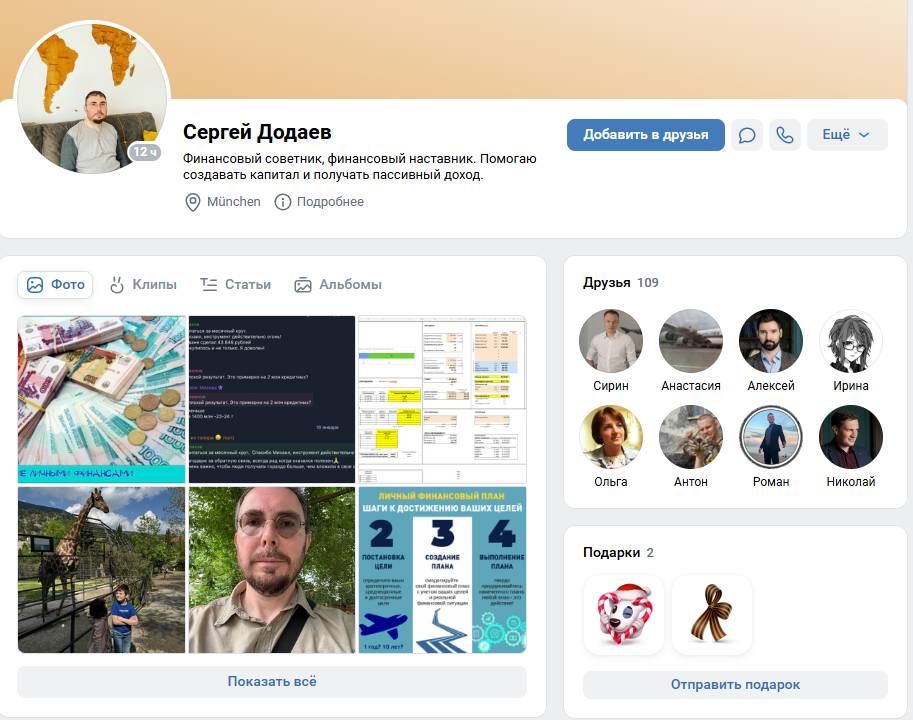Image resolution: width=913 pixels, height=720 pixels.
Task: Open friend Ольга's avatar
Action: (611, 437)
